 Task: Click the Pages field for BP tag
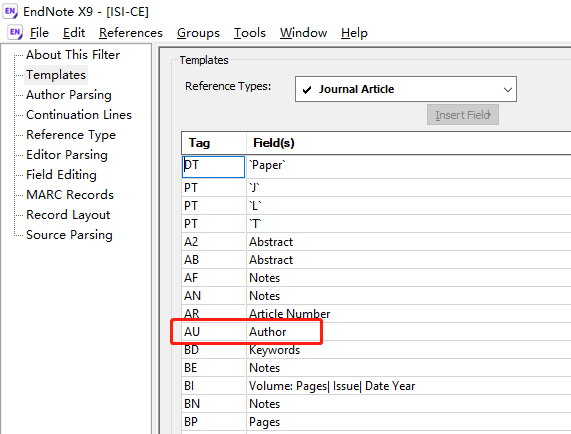(409, 422)
